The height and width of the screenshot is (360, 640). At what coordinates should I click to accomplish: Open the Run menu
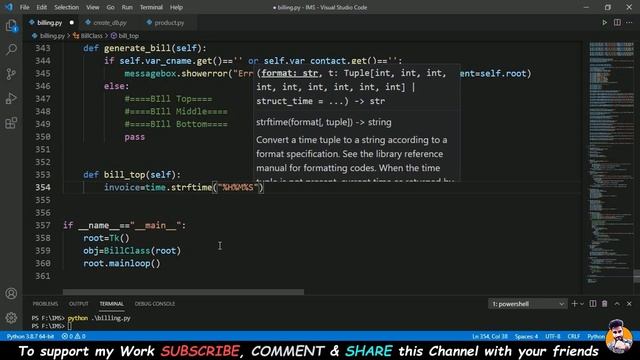click(127, 7)
